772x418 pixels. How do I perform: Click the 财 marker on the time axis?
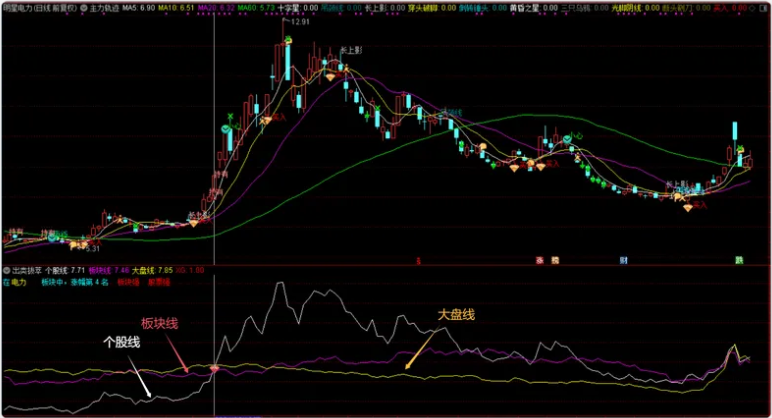tap(623, 259)
